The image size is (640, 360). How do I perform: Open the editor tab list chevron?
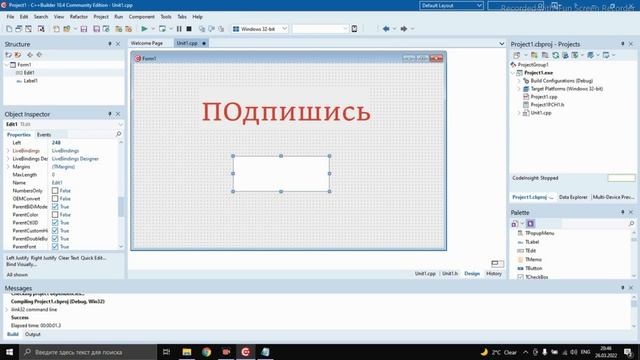501,43
